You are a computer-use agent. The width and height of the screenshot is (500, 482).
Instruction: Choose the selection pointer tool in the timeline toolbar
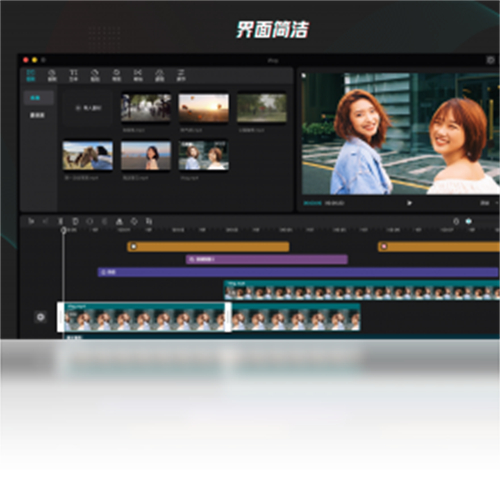(31, 221)
